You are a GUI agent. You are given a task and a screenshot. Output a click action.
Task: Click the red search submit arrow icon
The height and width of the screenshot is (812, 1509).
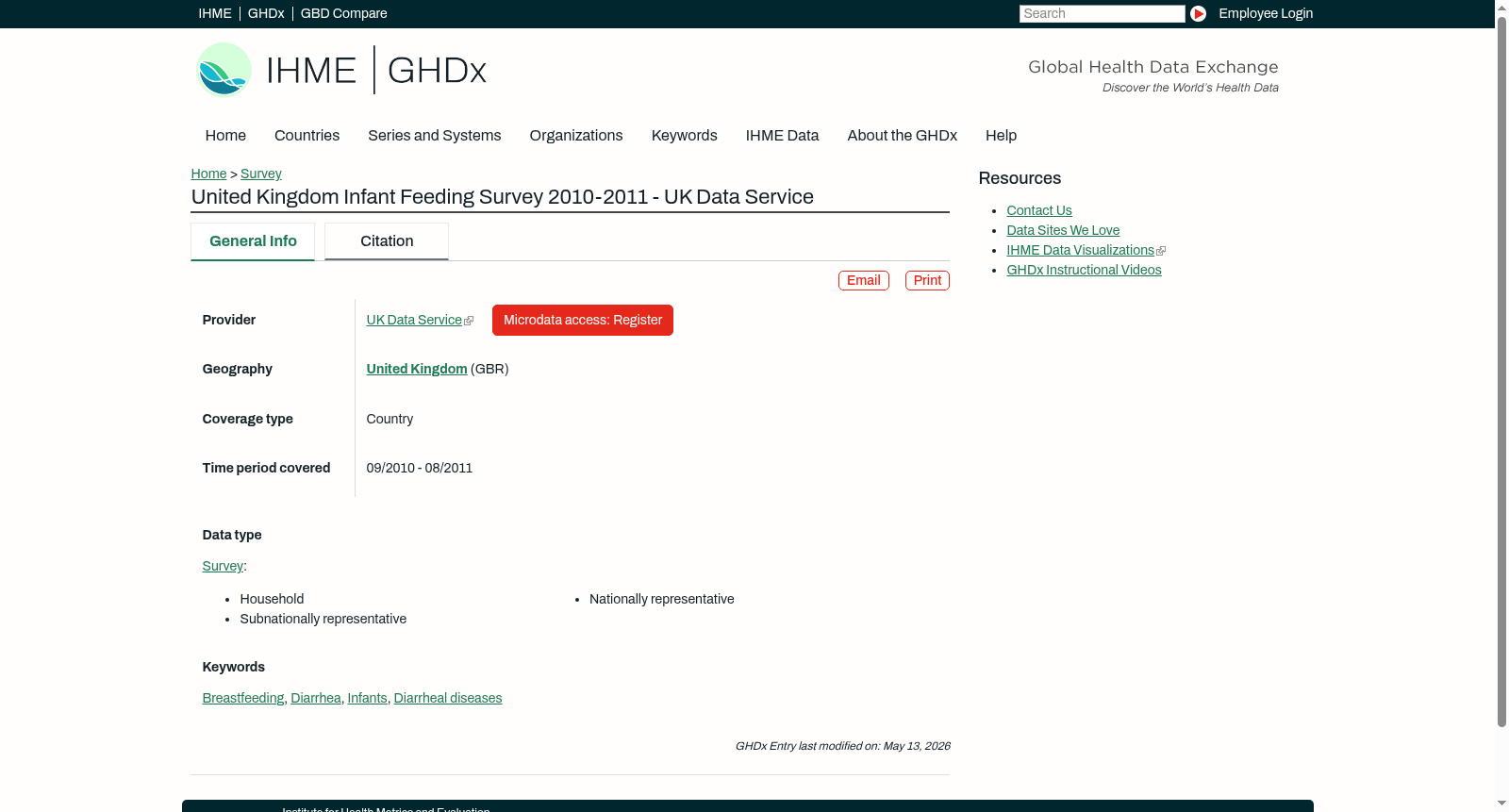click(1198, 13)
